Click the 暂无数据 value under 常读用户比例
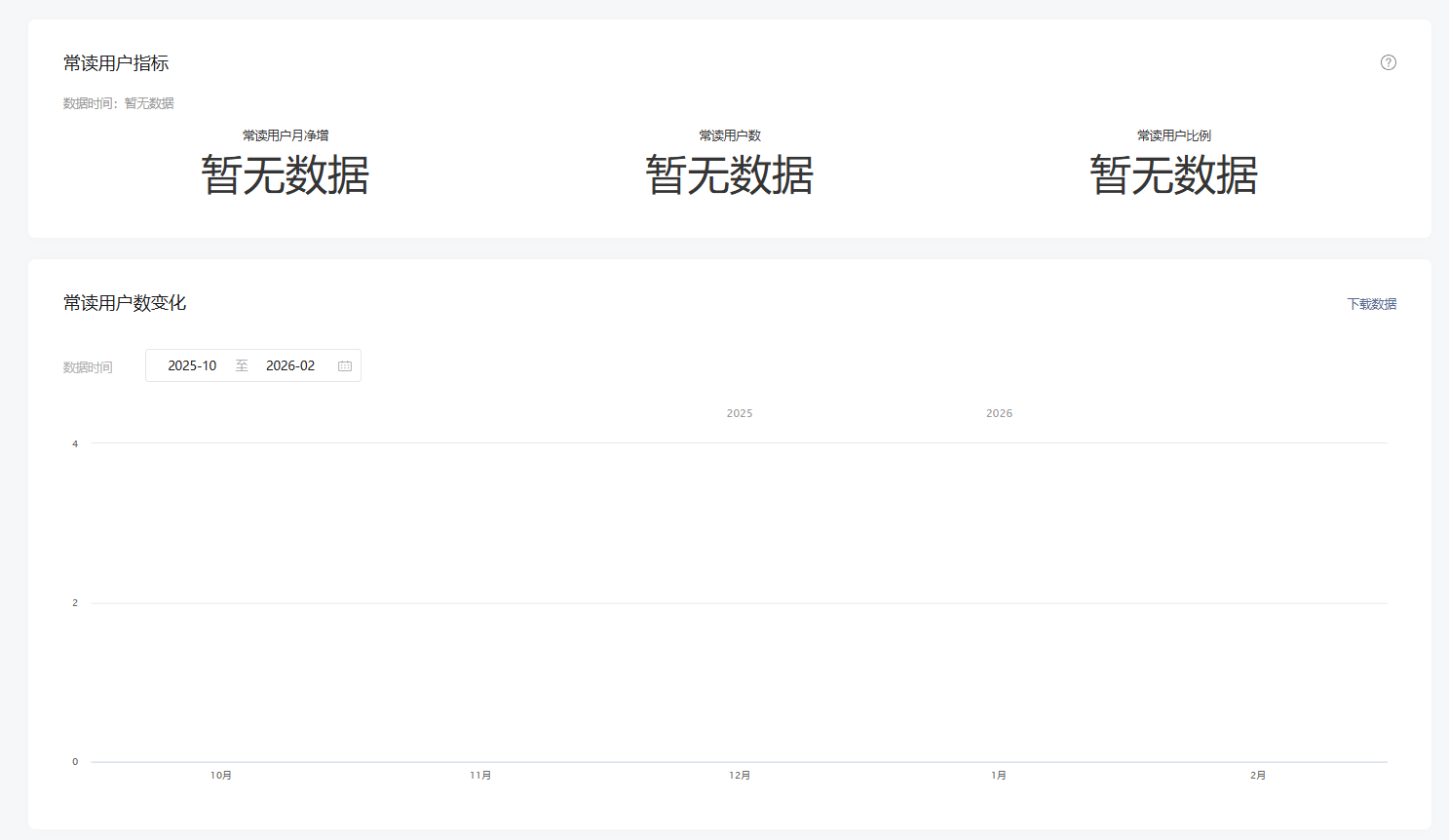 [1174, 175]
